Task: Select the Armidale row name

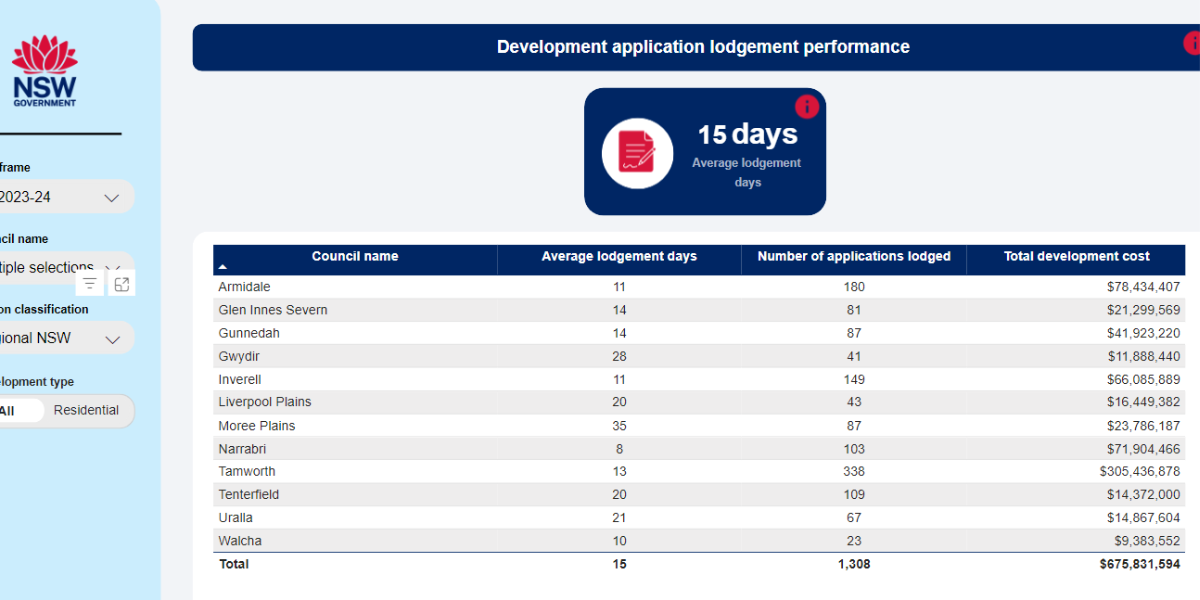Action: (x=244, y=287)
